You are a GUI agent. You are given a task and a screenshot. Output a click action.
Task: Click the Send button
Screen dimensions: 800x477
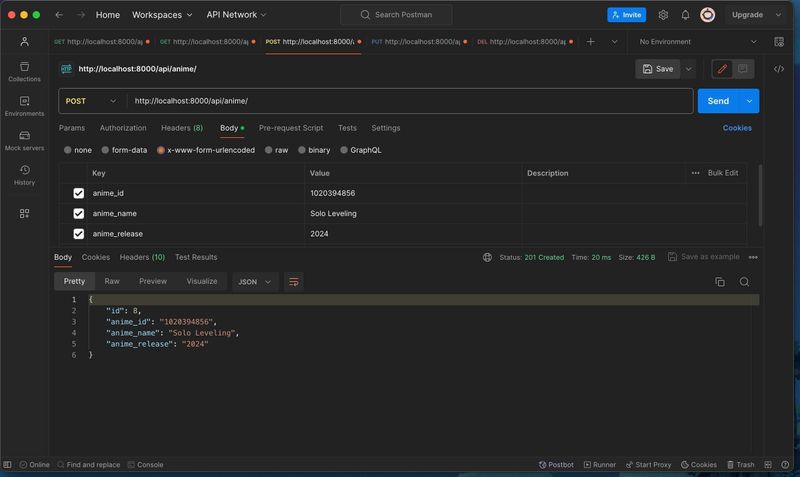tap(718, 101)
